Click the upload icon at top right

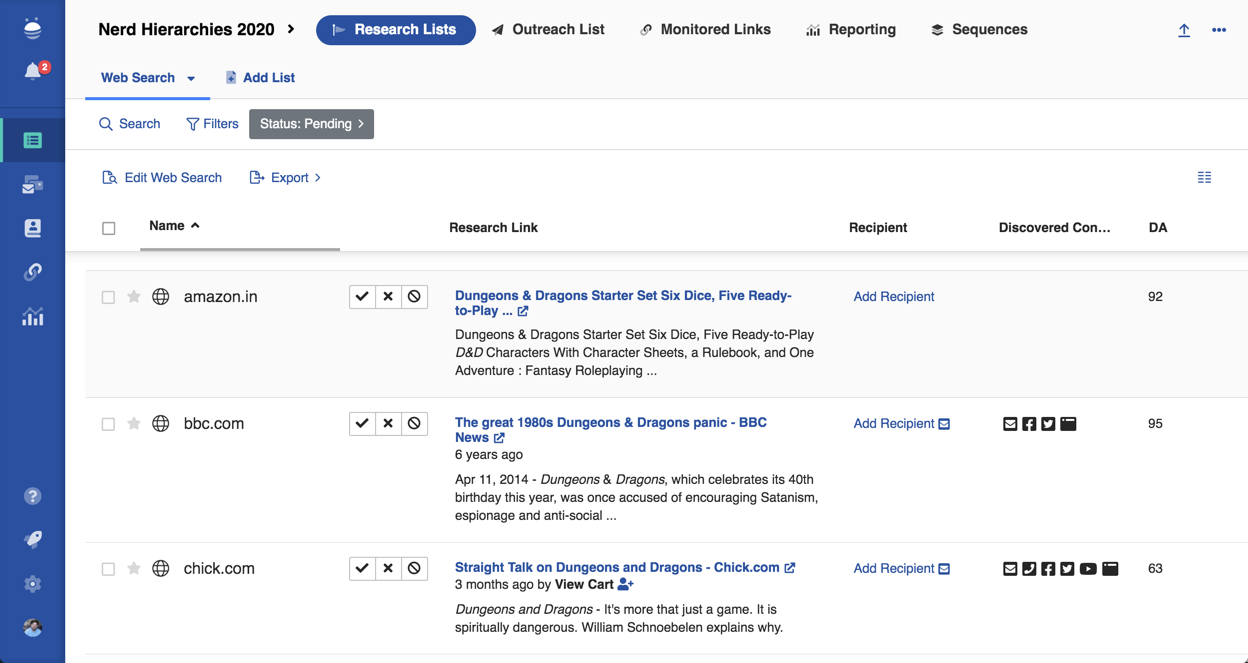[1184, 30]
